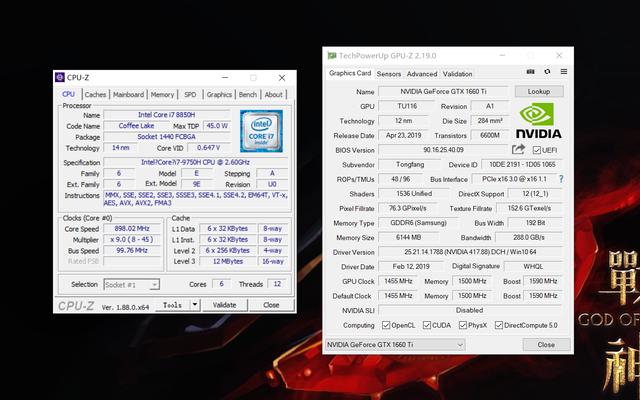This screenshot has height=400, width=640.
Task: Click the Lookup button in GPU-Z
Action: pos(539,91)
